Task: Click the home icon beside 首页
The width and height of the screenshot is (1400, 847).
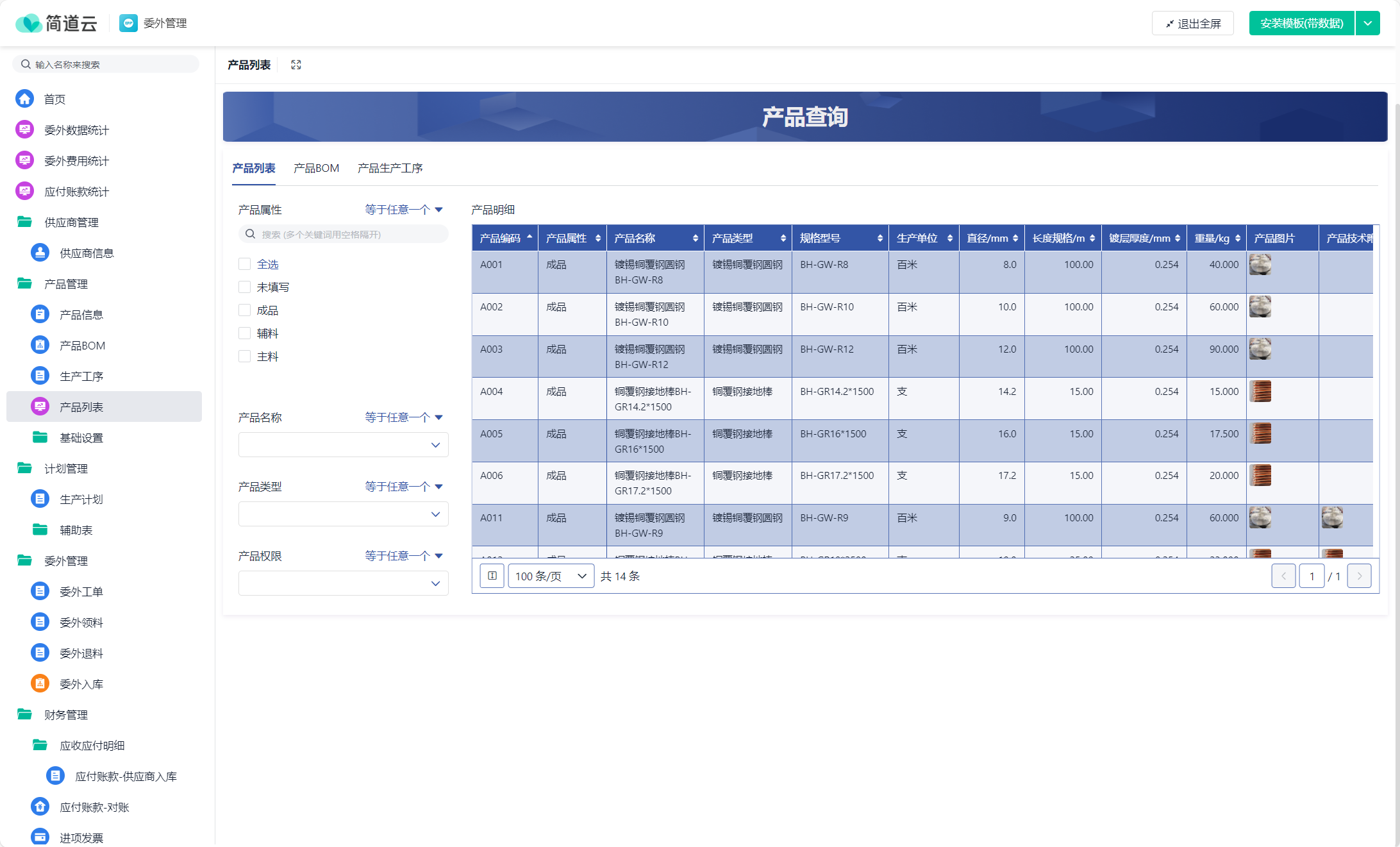Action: pyautogui.click(x=25, y=99)
